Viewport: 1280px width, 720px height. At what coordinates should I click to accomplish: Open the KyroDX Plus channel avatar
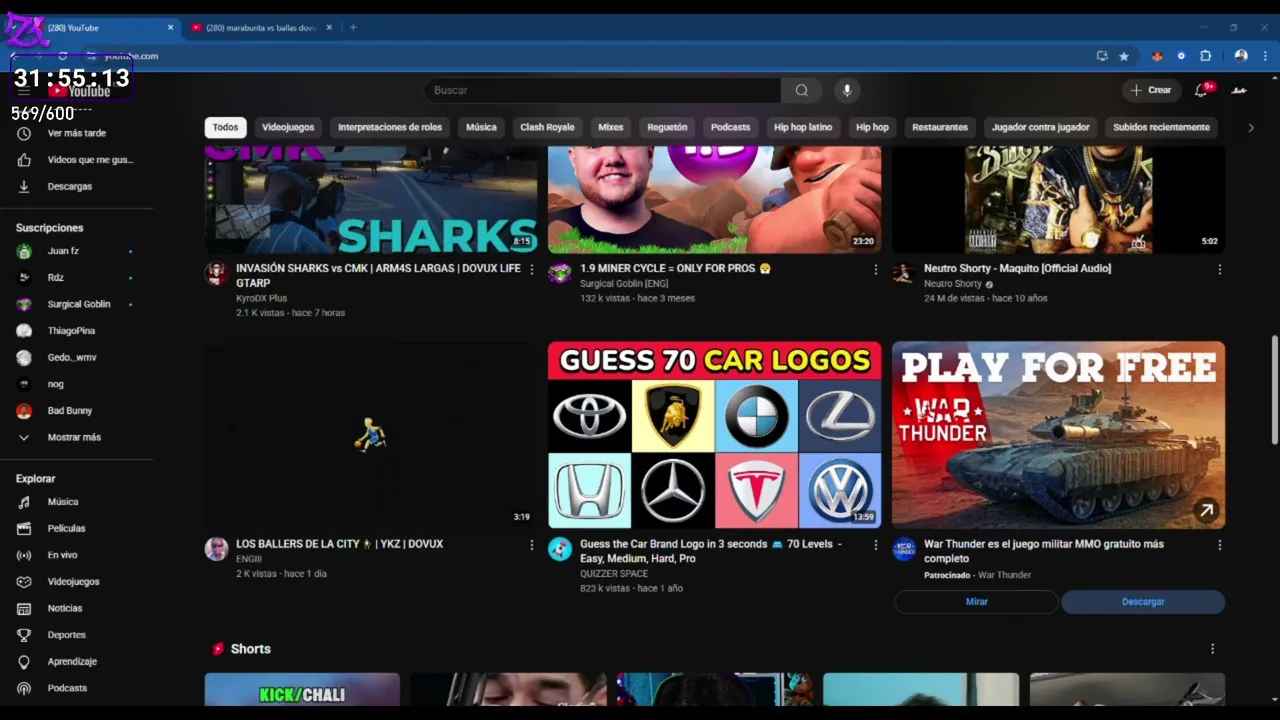click(216, 274)
